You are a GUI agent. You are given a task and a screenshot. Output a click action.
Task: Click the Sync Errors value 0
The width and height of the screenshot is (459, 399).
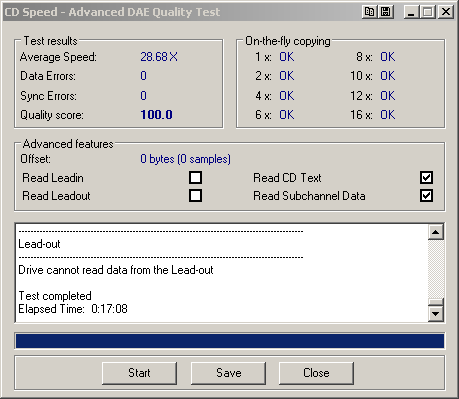(143, 96)
